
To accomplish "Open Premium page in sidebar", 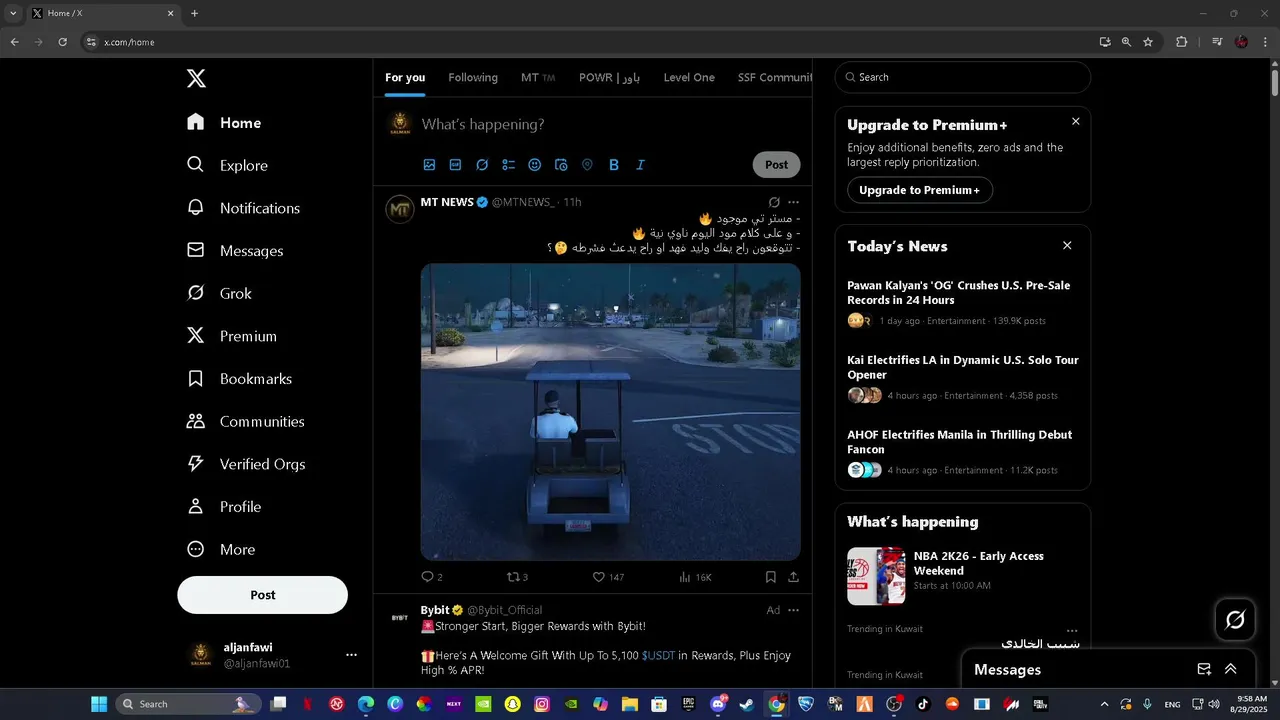I will (x=232, y=336).
